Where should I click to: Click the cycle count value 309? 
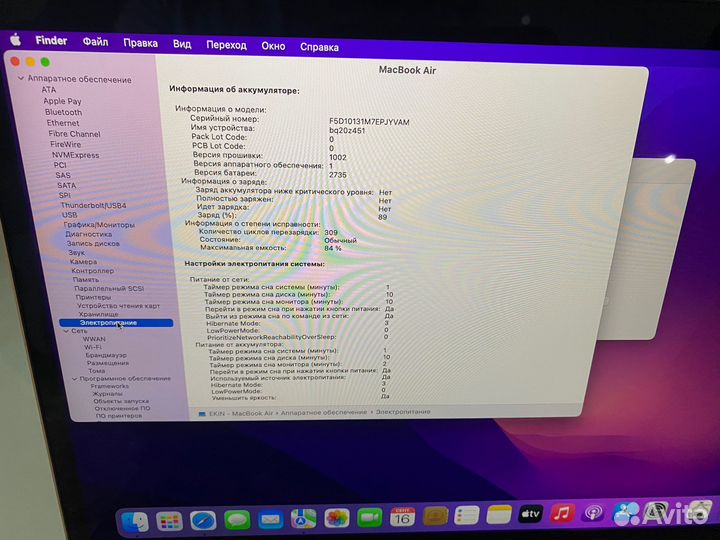tap(331, 233)
